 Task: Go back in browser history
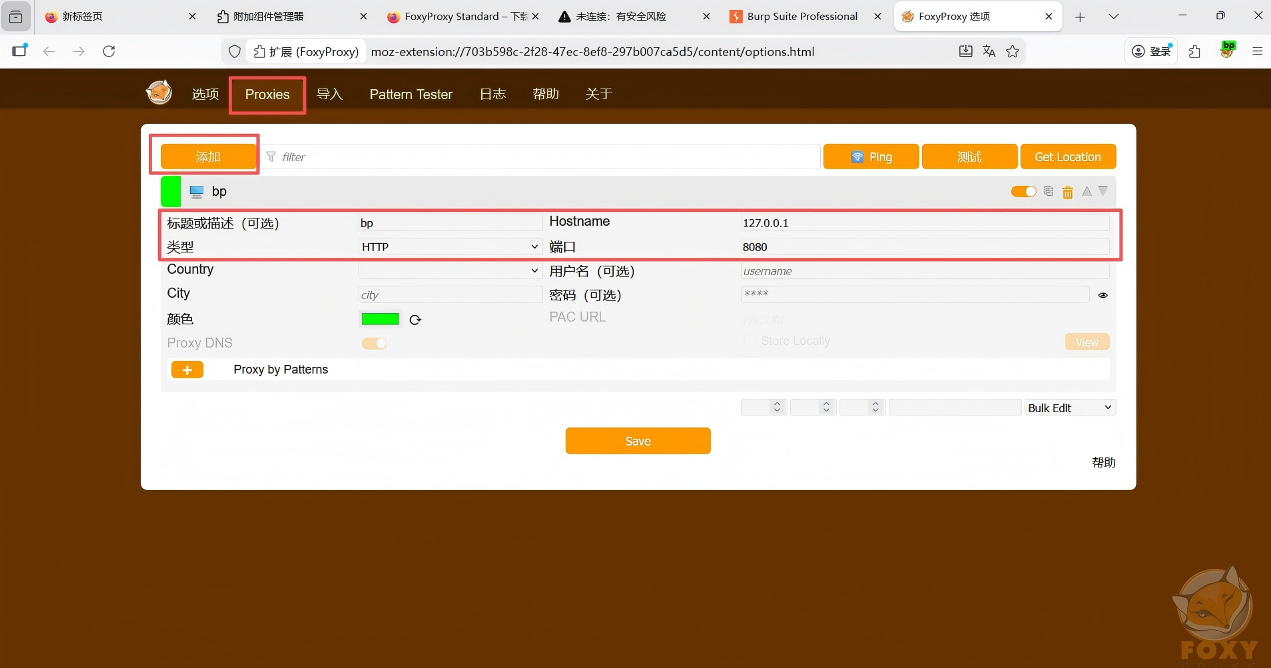point(49,51)
